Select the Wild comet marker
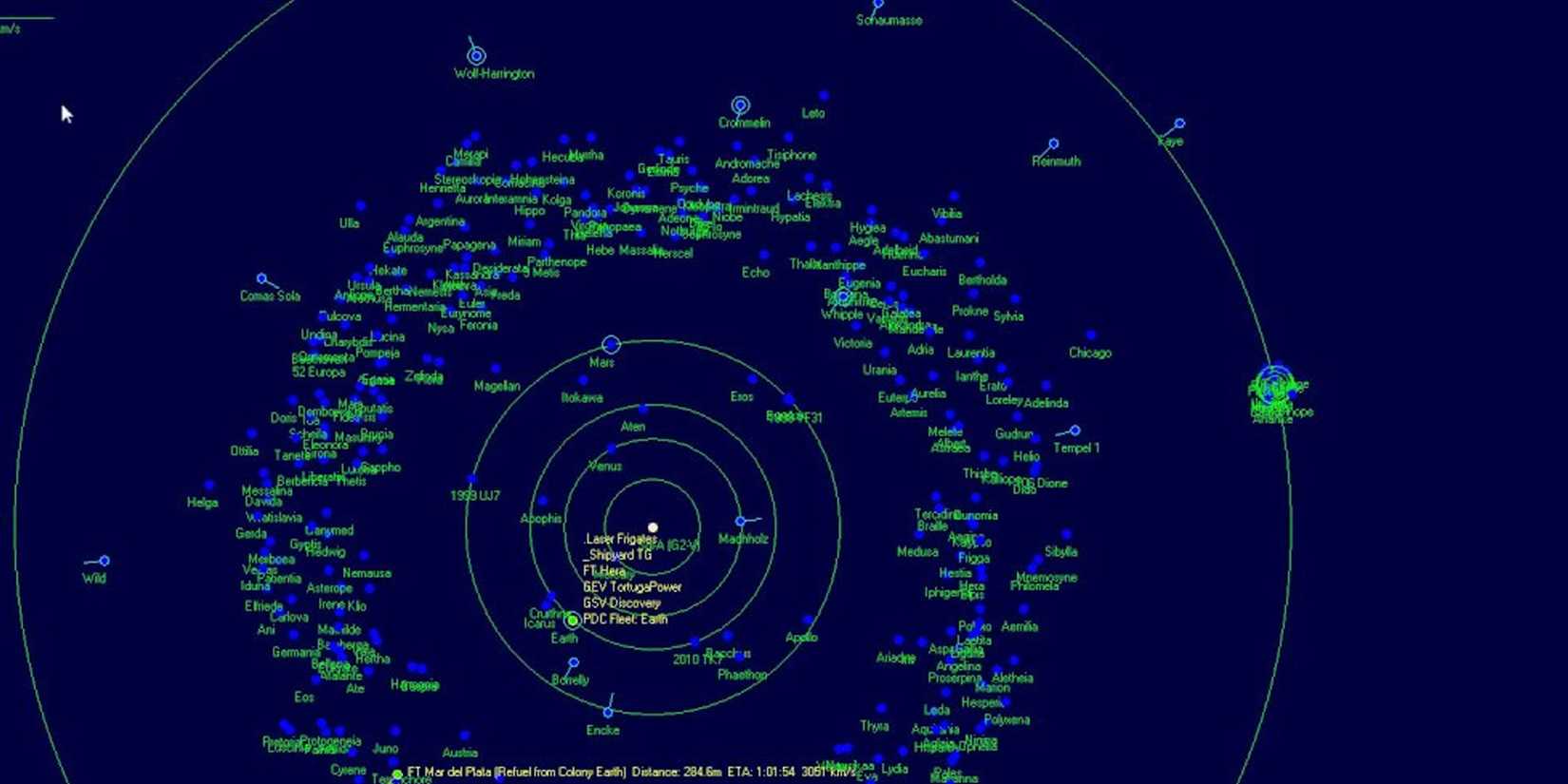Screen dimensions: 1568x784 (105, 562)
